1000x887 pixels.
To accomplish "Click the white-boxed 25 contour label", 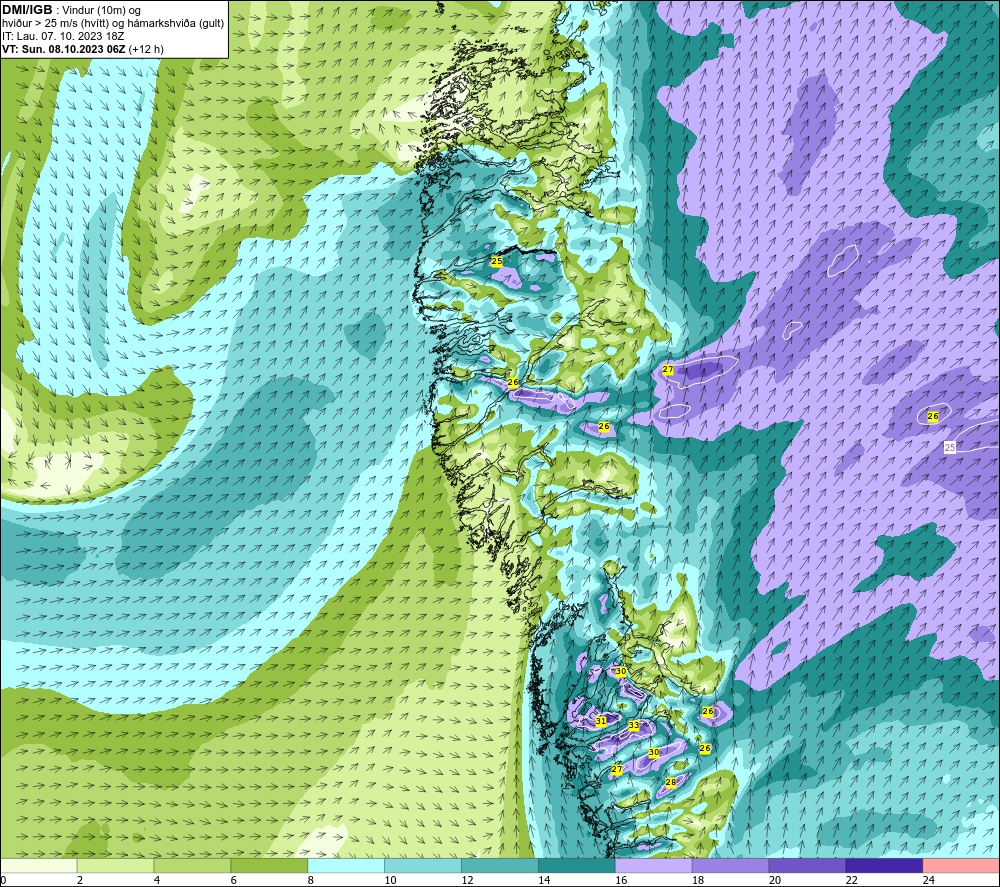I will pos(950,448).
